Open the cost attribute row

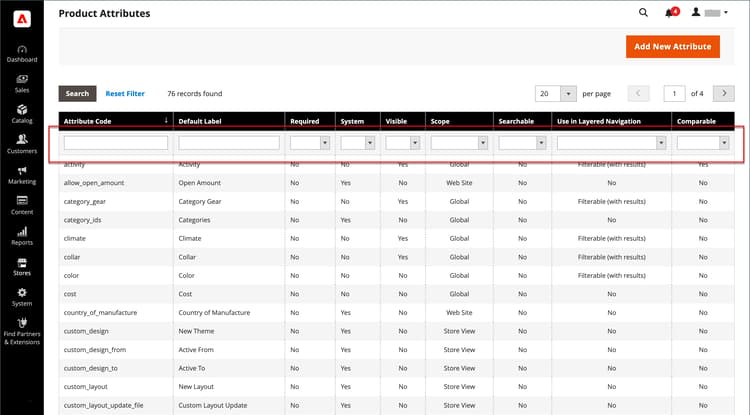coord(397,294)
